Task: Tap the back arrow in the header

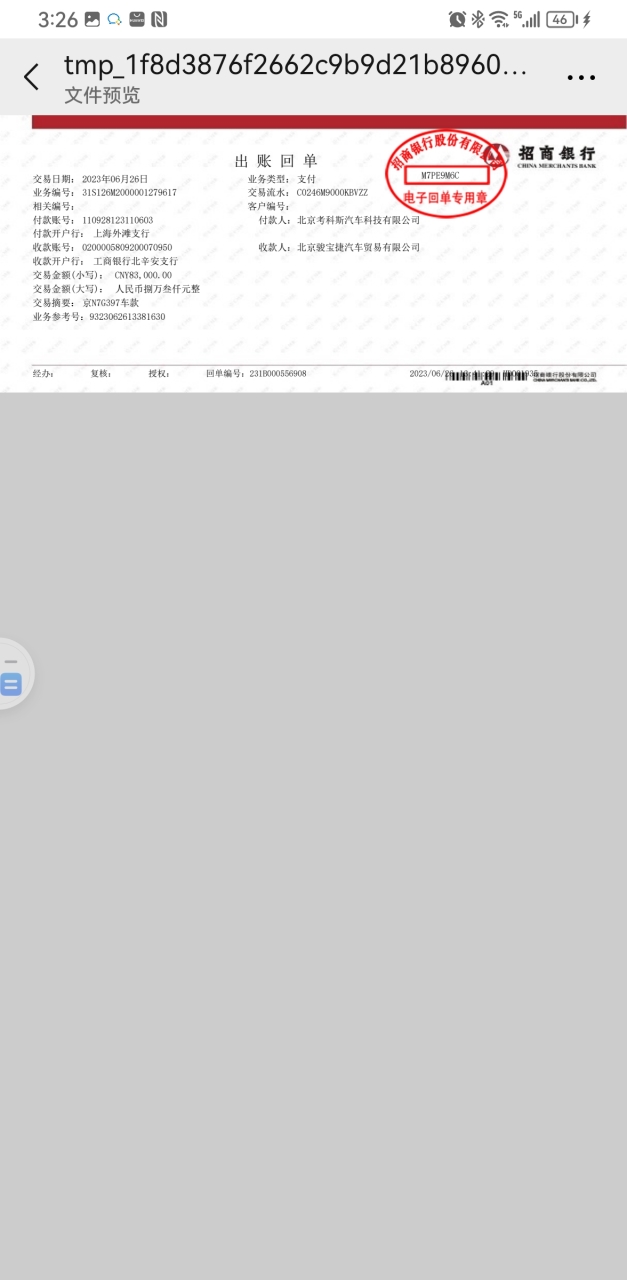Action: click(x=32, y=77)
